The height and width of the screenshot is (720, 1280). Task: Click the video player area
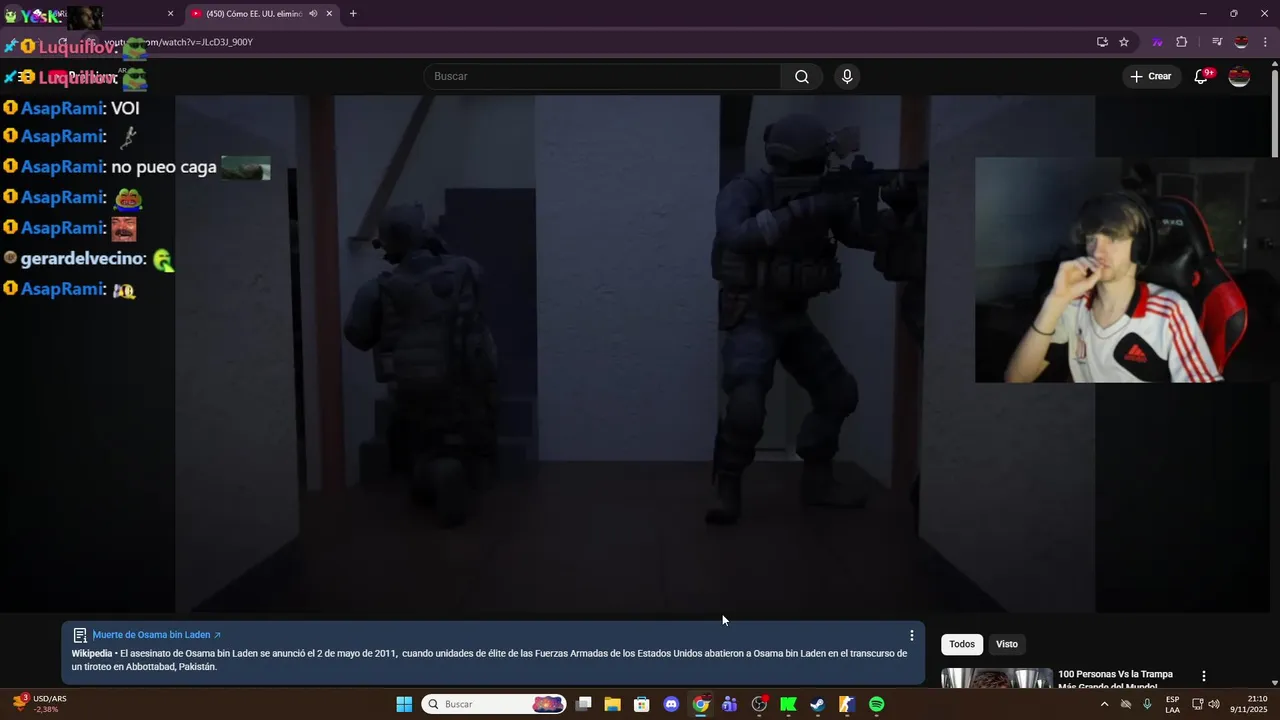[635, 353]
